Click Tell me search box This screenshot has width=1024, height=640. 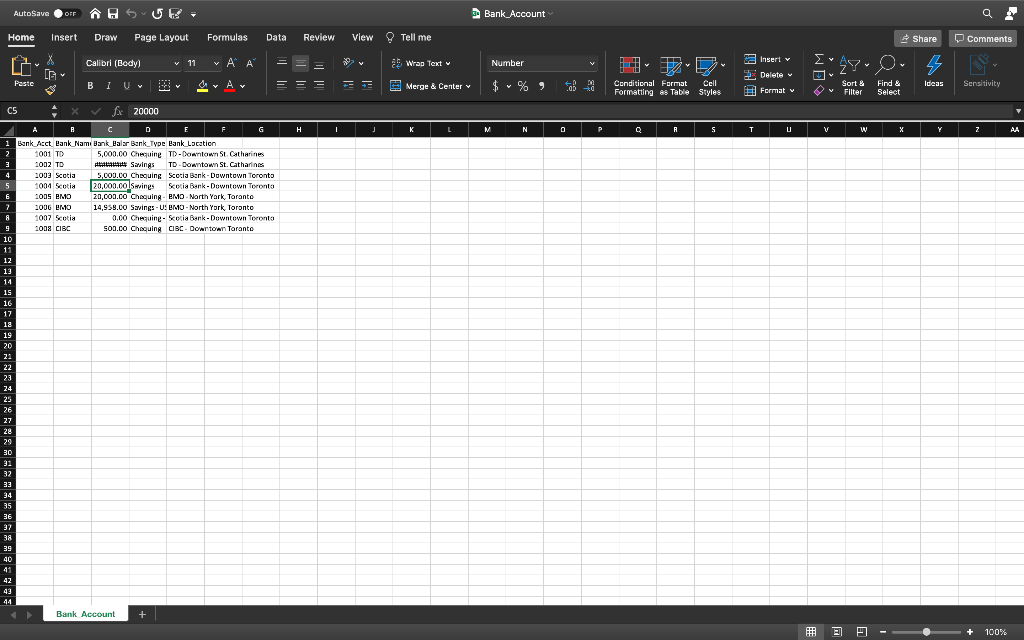tap(409, 37)
